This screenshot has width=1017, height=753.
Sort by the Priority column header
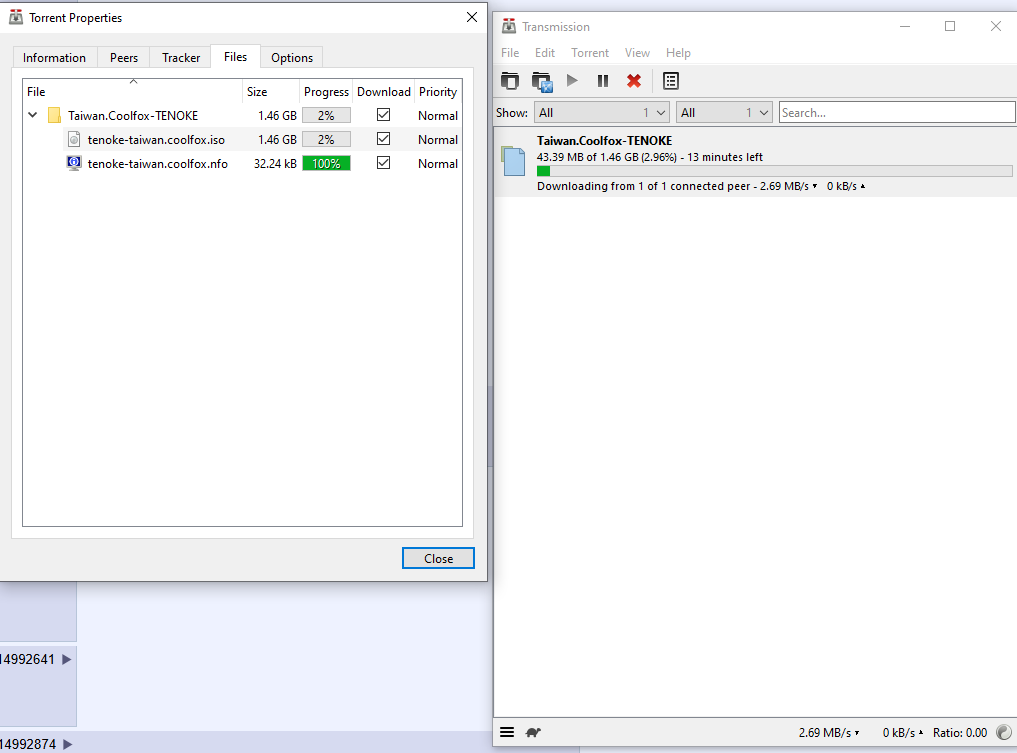click(x=438, y=91)
